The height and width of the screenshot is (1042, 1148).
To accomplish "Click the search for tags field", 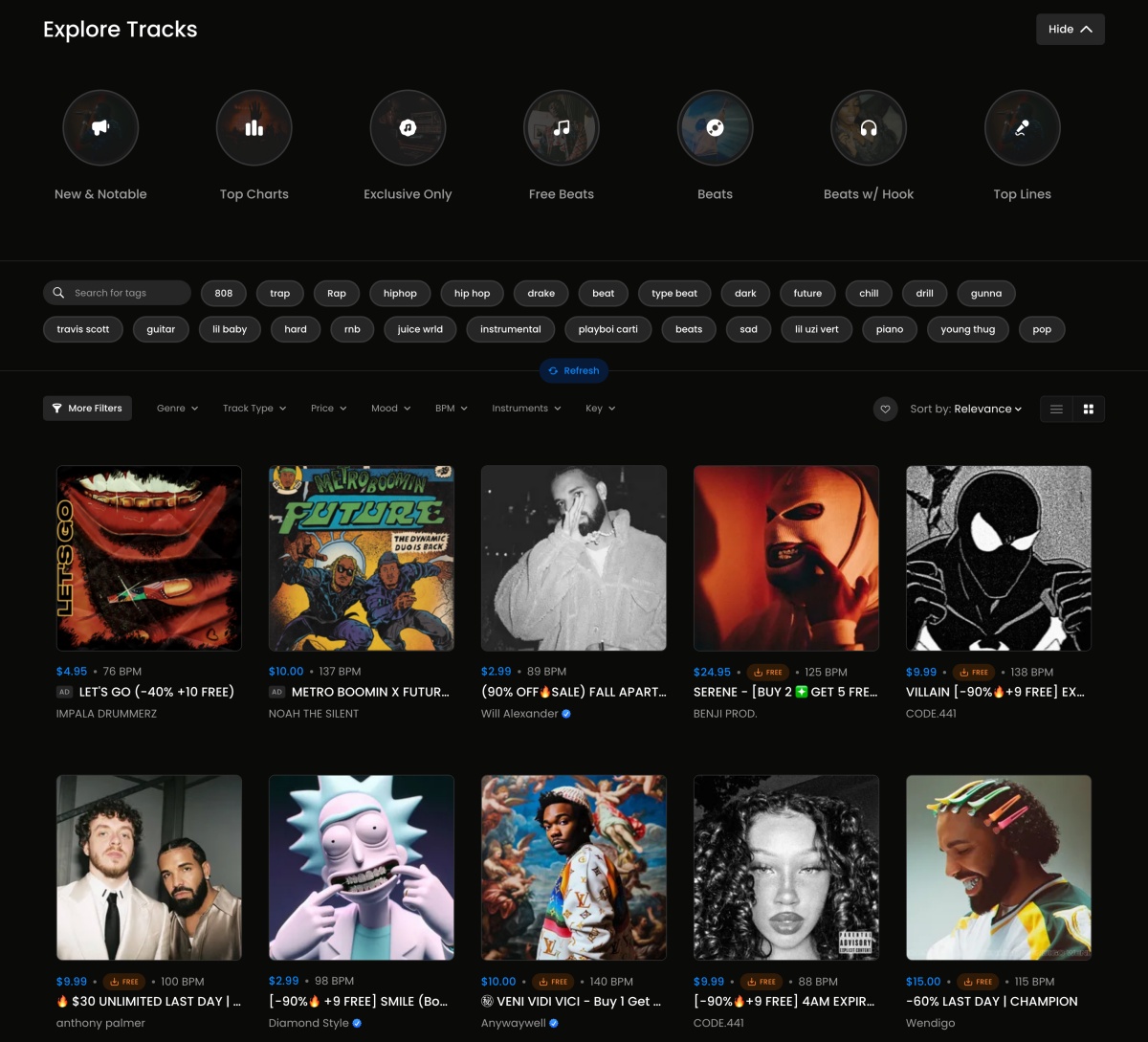I will pyautogui.click(x=118, y=293).
